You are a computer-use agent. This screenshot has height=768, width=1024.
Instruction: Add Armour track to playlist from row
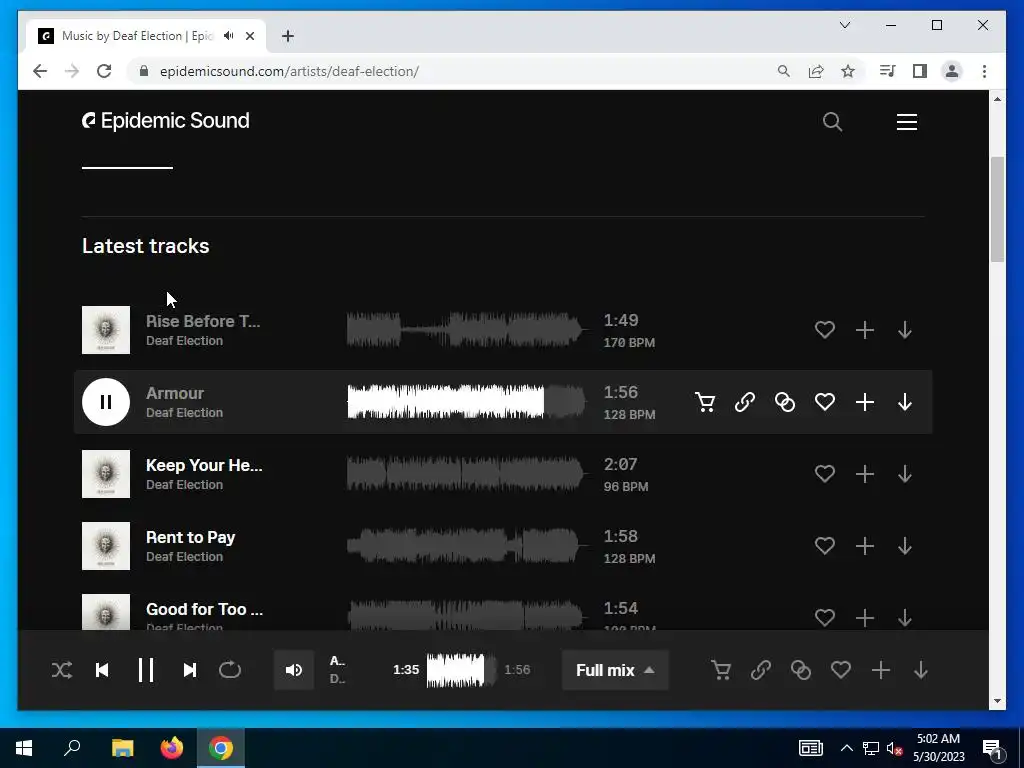[x=865, y=402]
